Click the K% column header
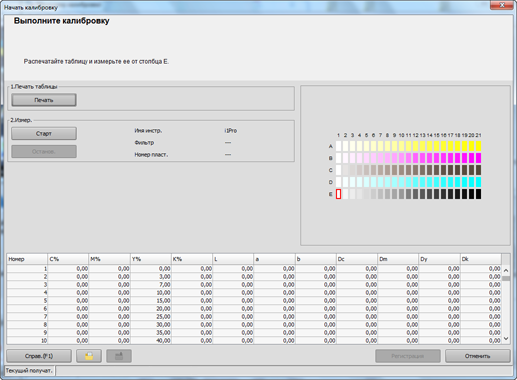 click(192, 259)
